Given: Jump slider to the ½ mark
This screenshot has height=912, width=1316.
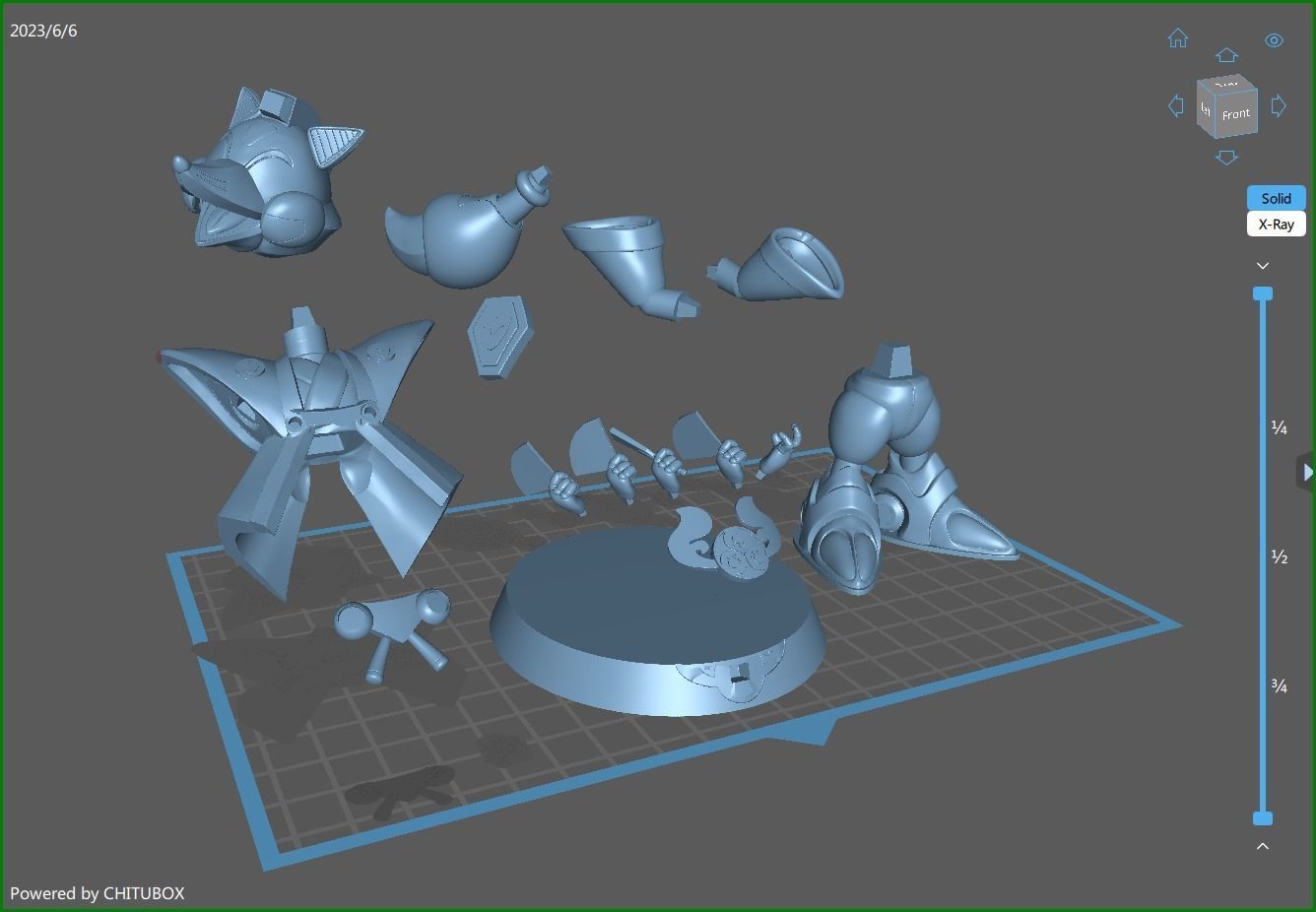Looking at the screenshot, I should (x=1279, y=557).
